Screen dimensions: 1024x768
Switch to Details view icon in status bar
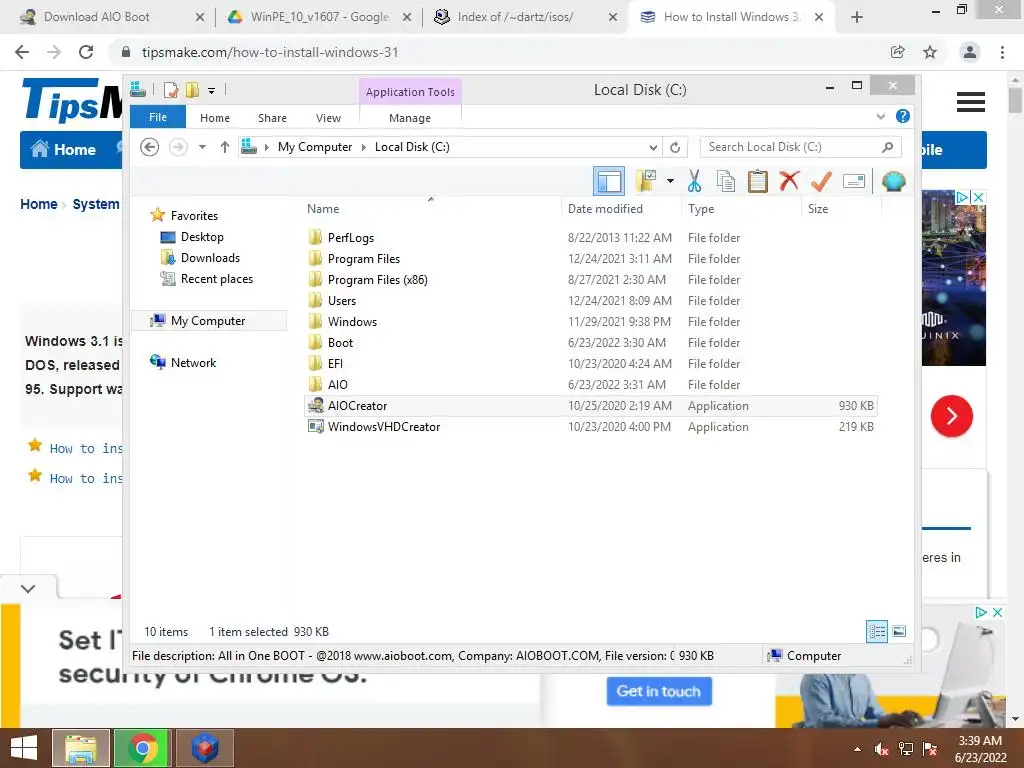[x=877, y=631]
